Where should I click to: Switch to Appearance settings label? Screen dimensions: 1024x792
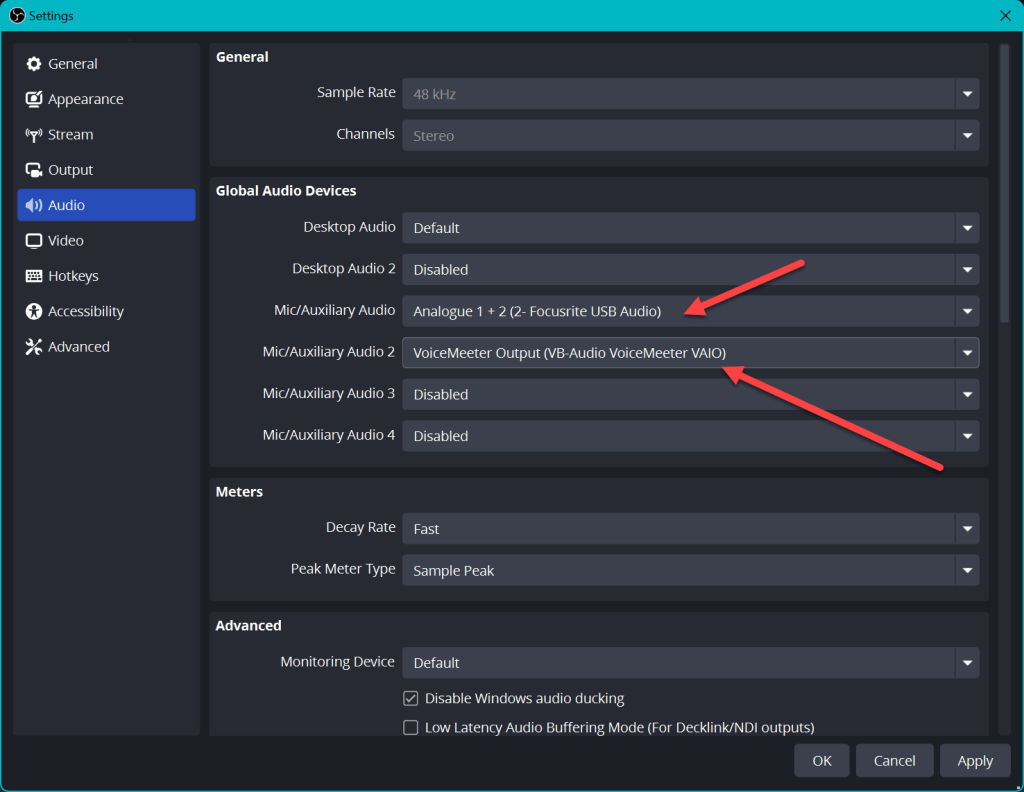coord(86,99)
